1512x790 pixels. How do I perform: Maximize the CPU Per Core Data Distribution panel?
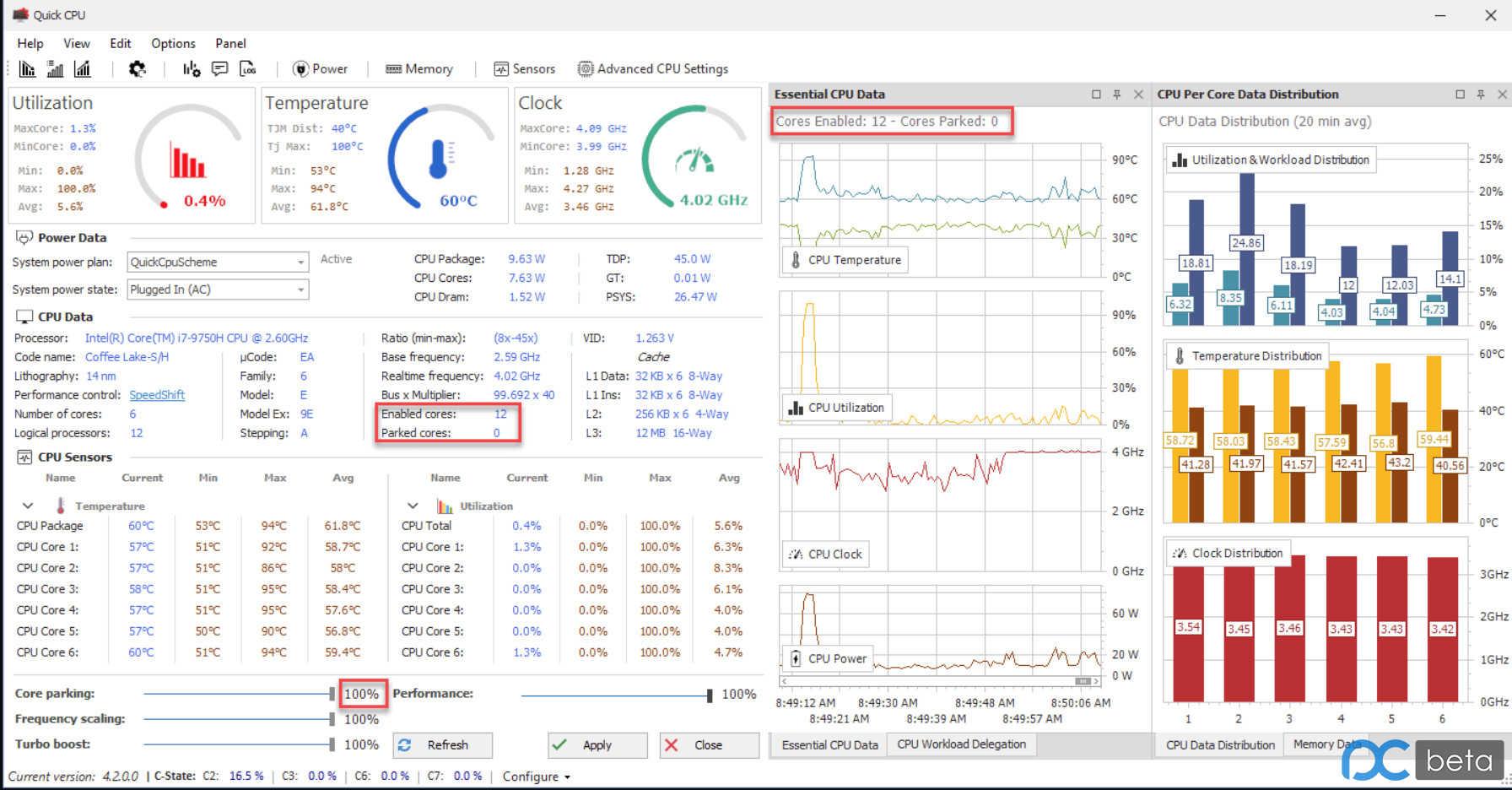(1460, 95)
